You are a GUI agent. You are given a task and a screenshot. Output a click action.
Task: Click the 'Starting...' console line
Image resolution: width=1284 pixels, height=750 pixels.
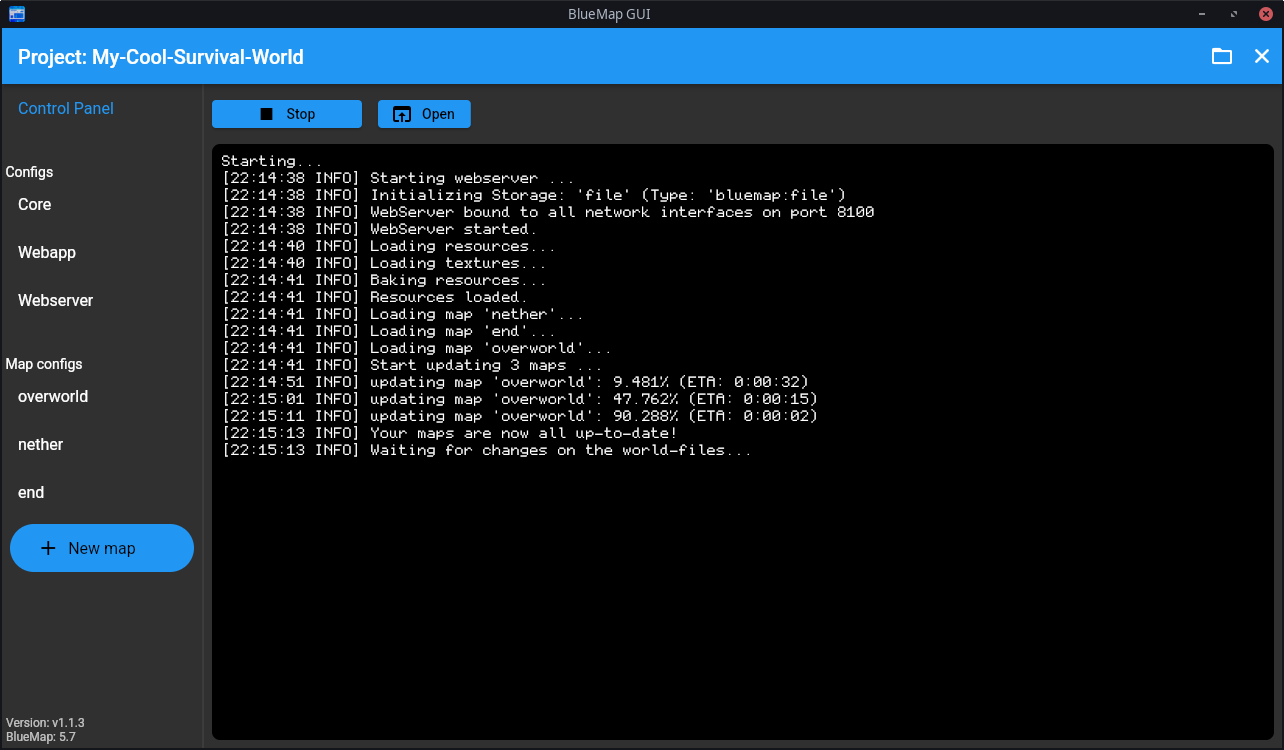click(272, 161)
